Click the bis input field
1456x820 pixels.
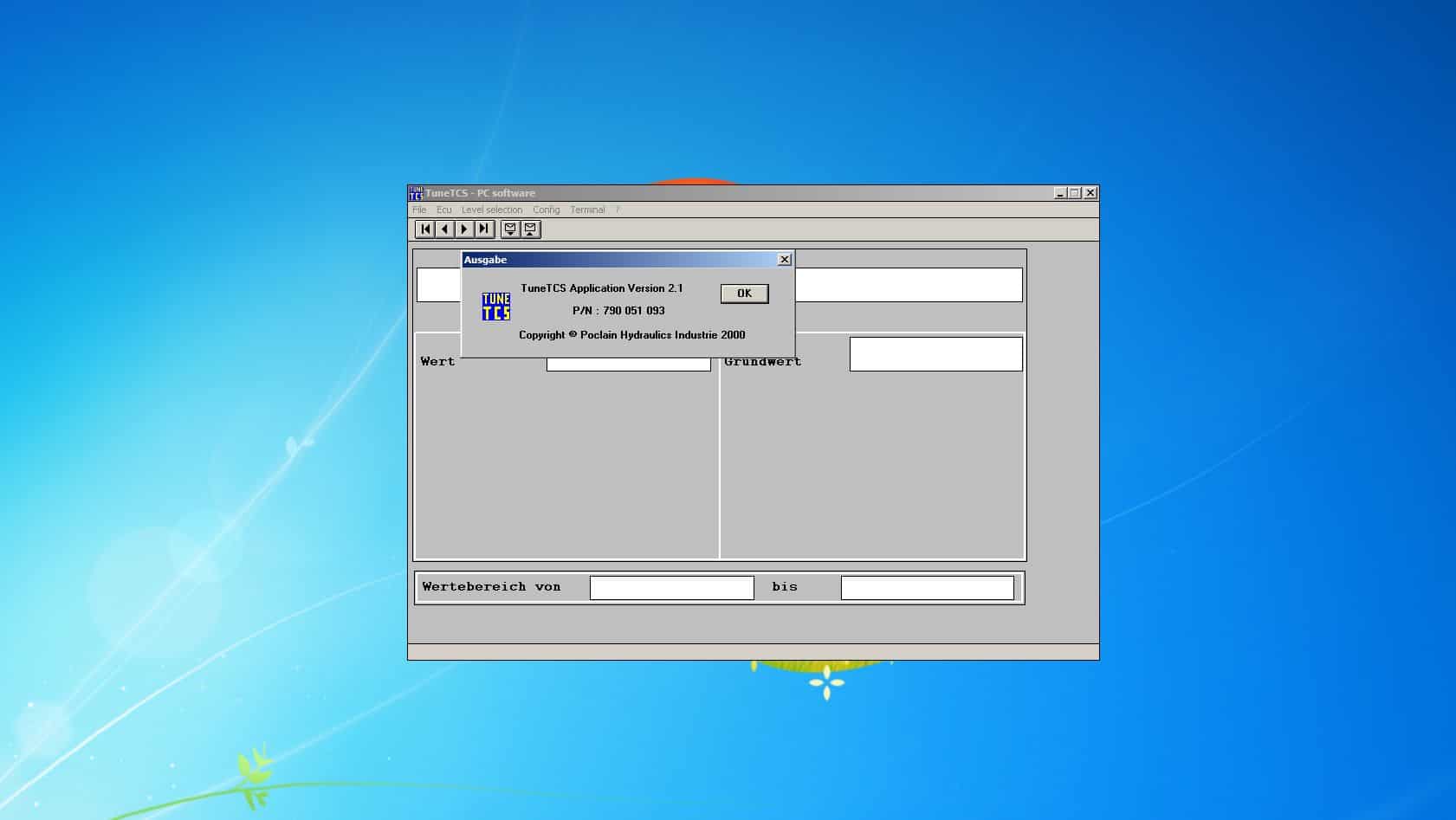(x=928, y=588)
